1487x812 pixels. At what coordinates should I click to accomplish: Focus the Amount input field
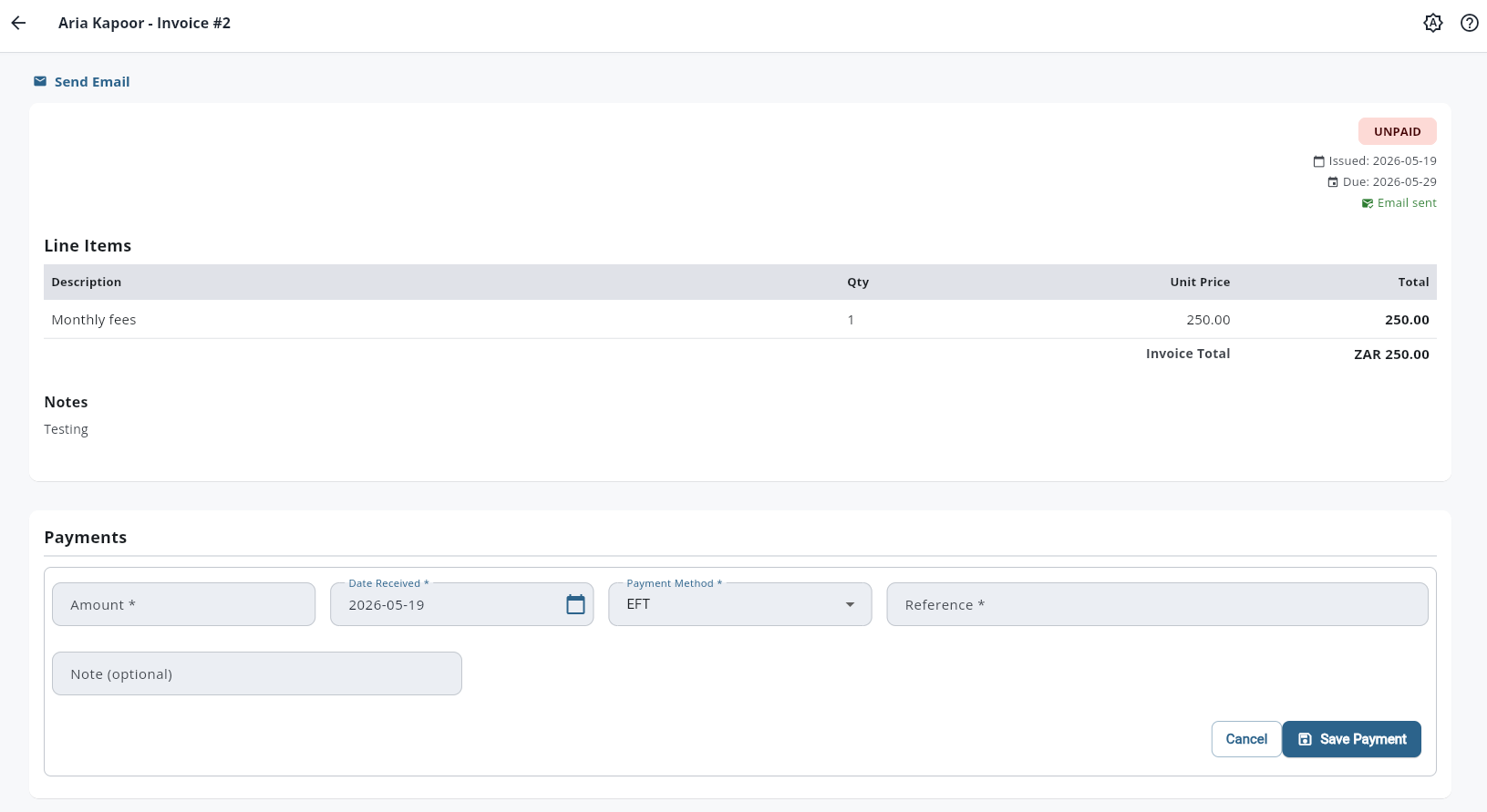click(184, 604)
